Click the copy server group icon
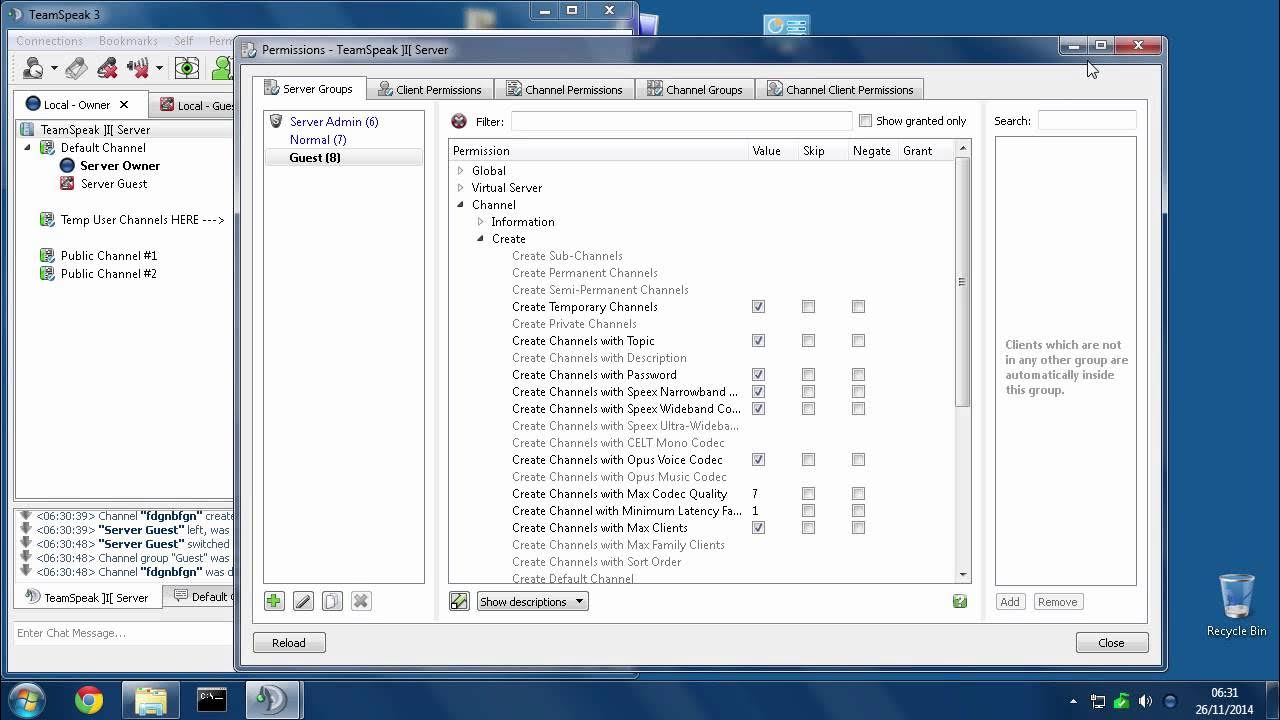1280x720 pixels. pyautogui.click(x=332, y=601)
